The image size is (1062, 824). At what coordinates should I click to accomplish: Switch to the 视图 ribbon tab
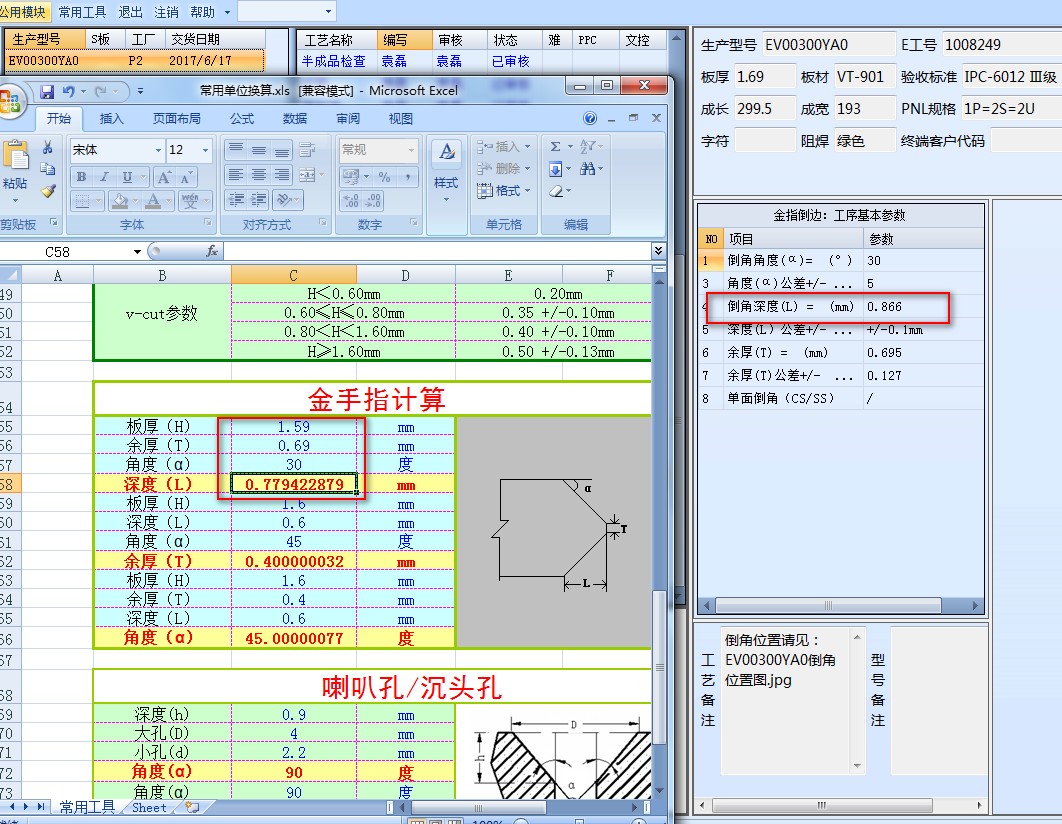coord(400,118)
